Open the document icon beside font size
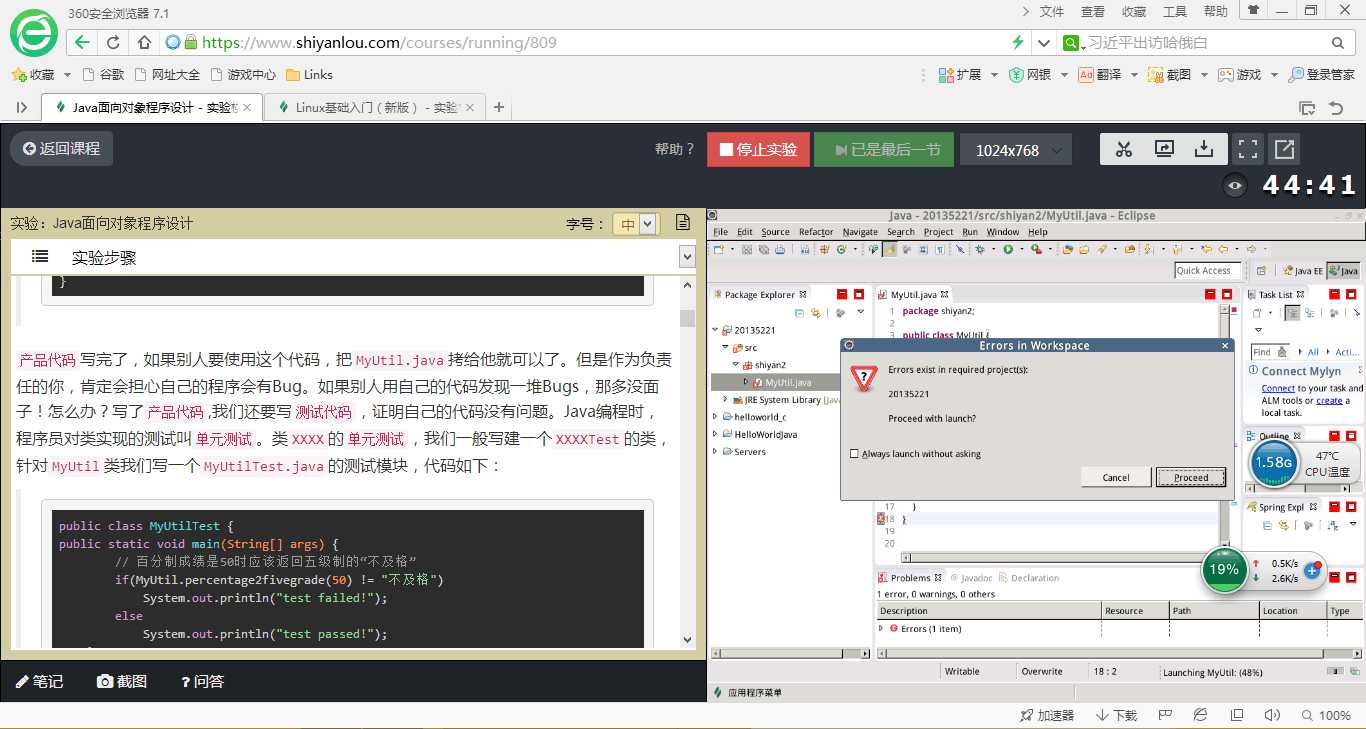1366x729 pixels. point(682,223)
